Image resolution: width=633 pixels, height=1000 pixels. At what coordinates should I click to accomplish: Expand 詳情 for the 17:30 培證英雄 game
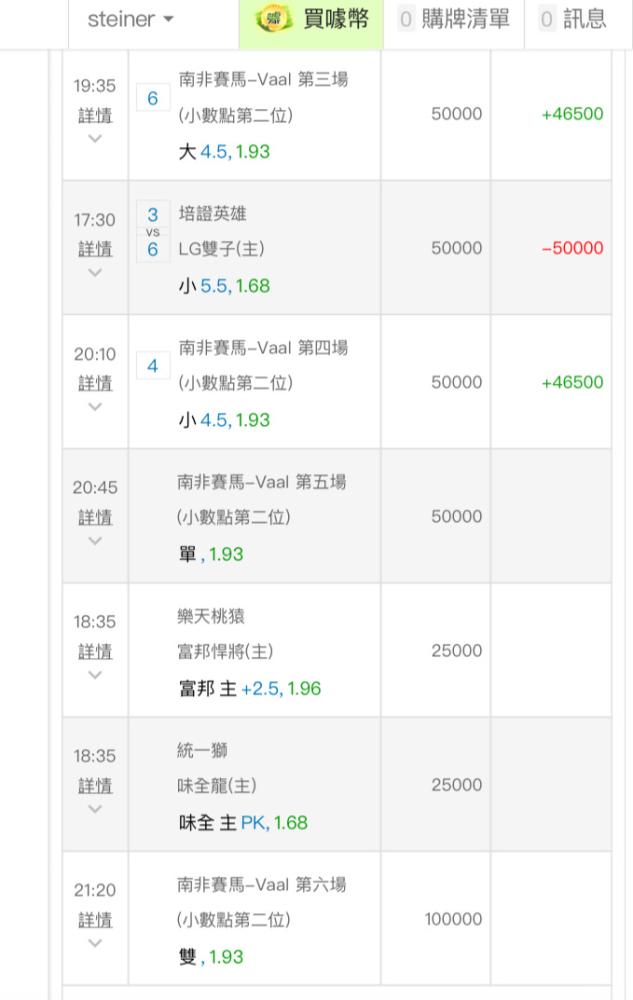(x=95, y=249)
